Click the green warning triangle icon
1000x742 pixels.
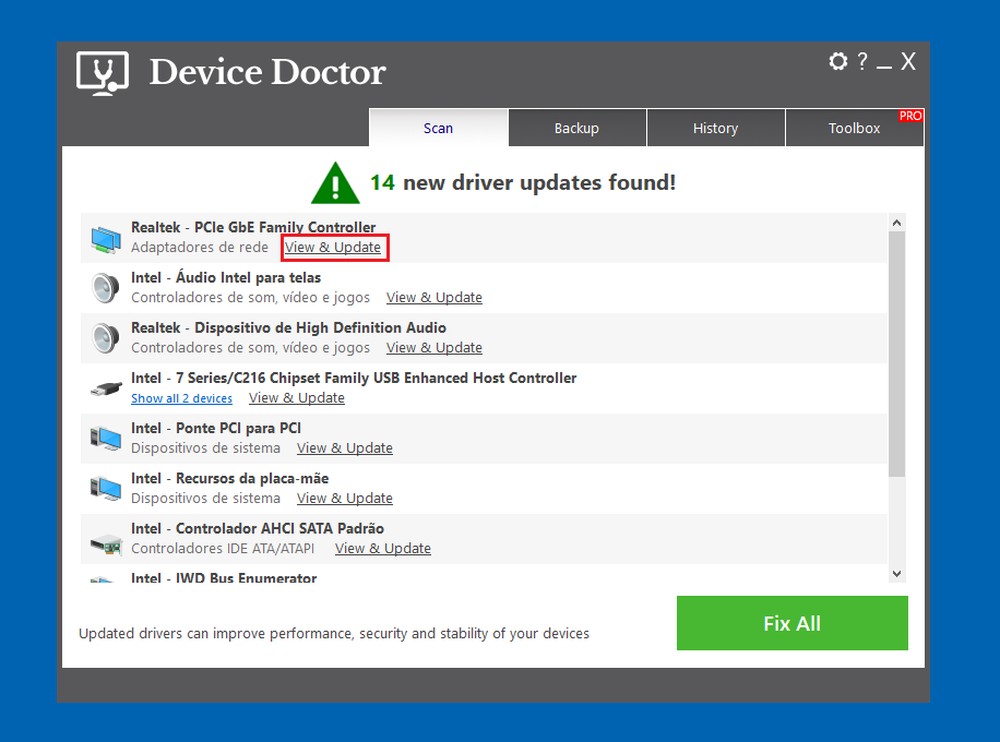point(335,182)
